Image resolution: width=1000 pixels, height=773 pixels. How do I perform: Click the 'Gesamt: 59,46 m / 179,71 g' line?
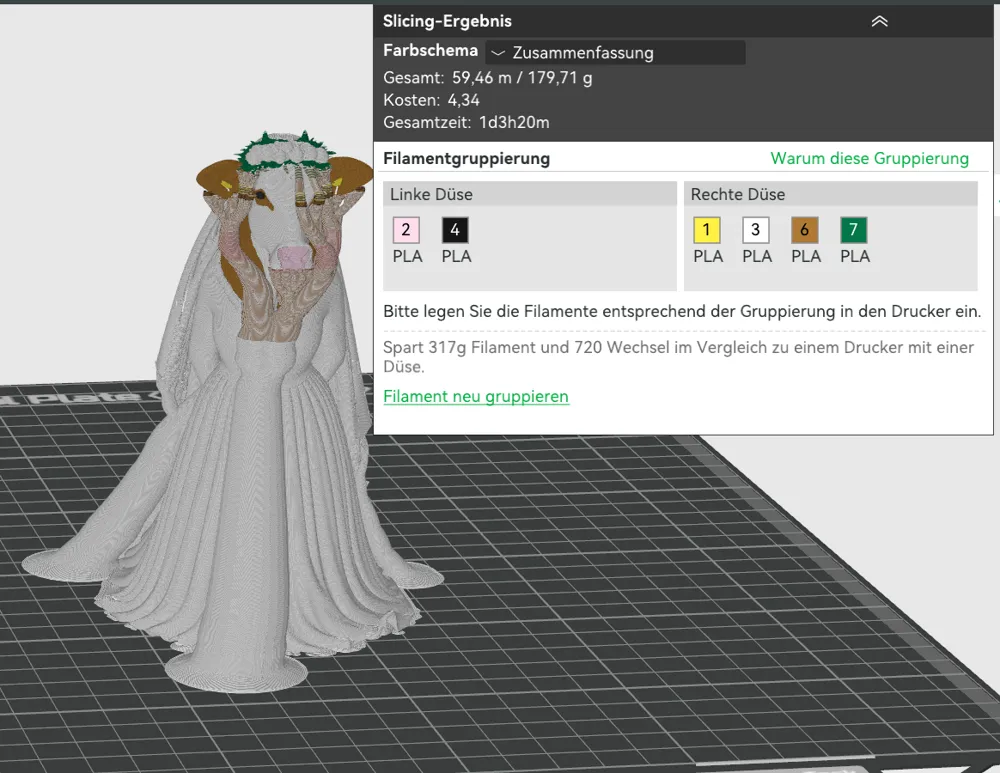point(487,78)
